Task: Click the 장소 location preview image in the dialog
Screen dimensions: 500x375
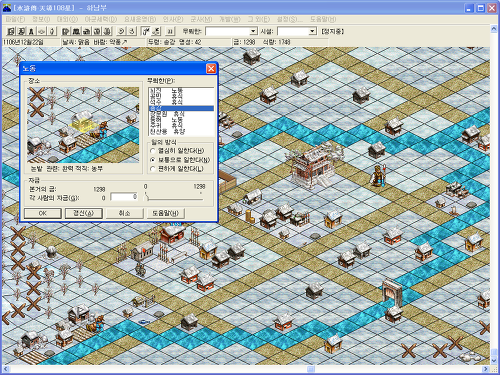Action: tap(83, 125)
